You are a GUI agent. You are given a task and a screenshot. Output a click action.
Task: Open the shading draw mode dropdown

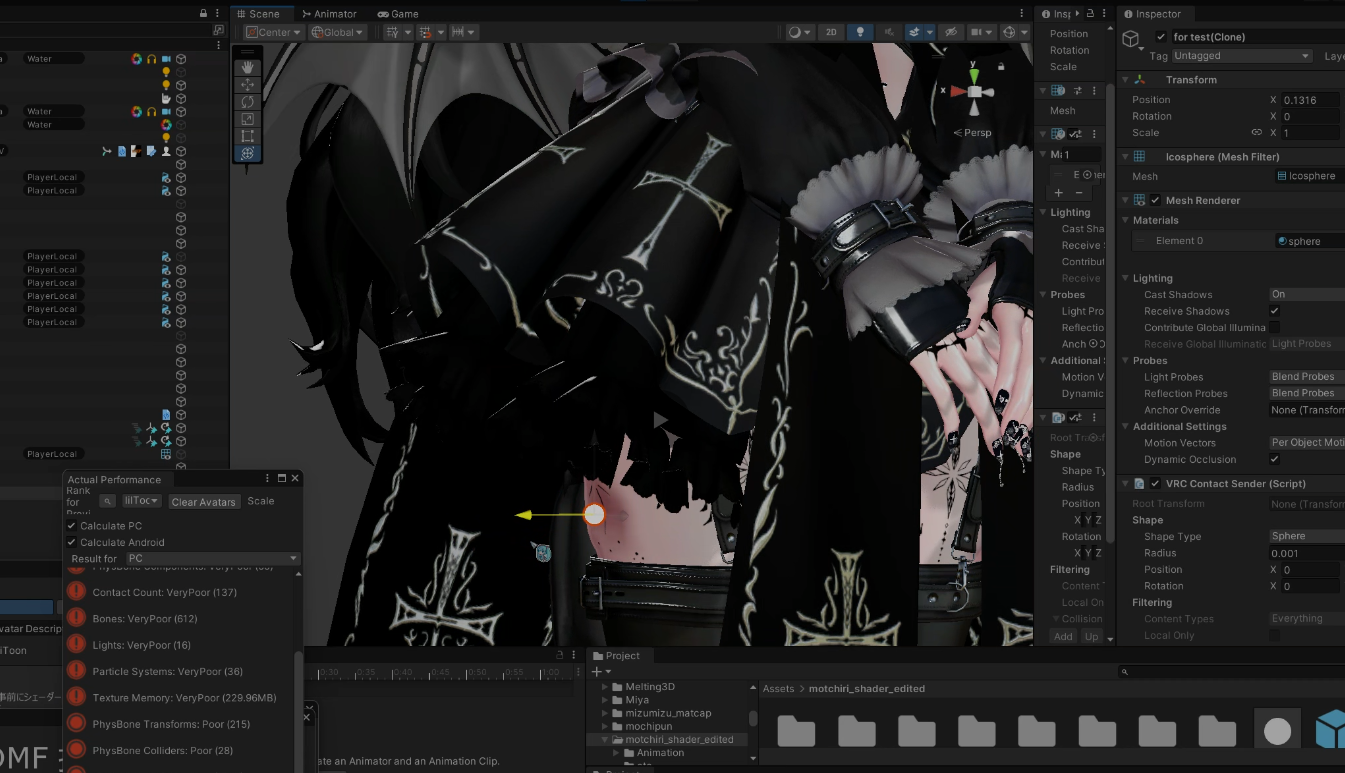pos(799,32)
